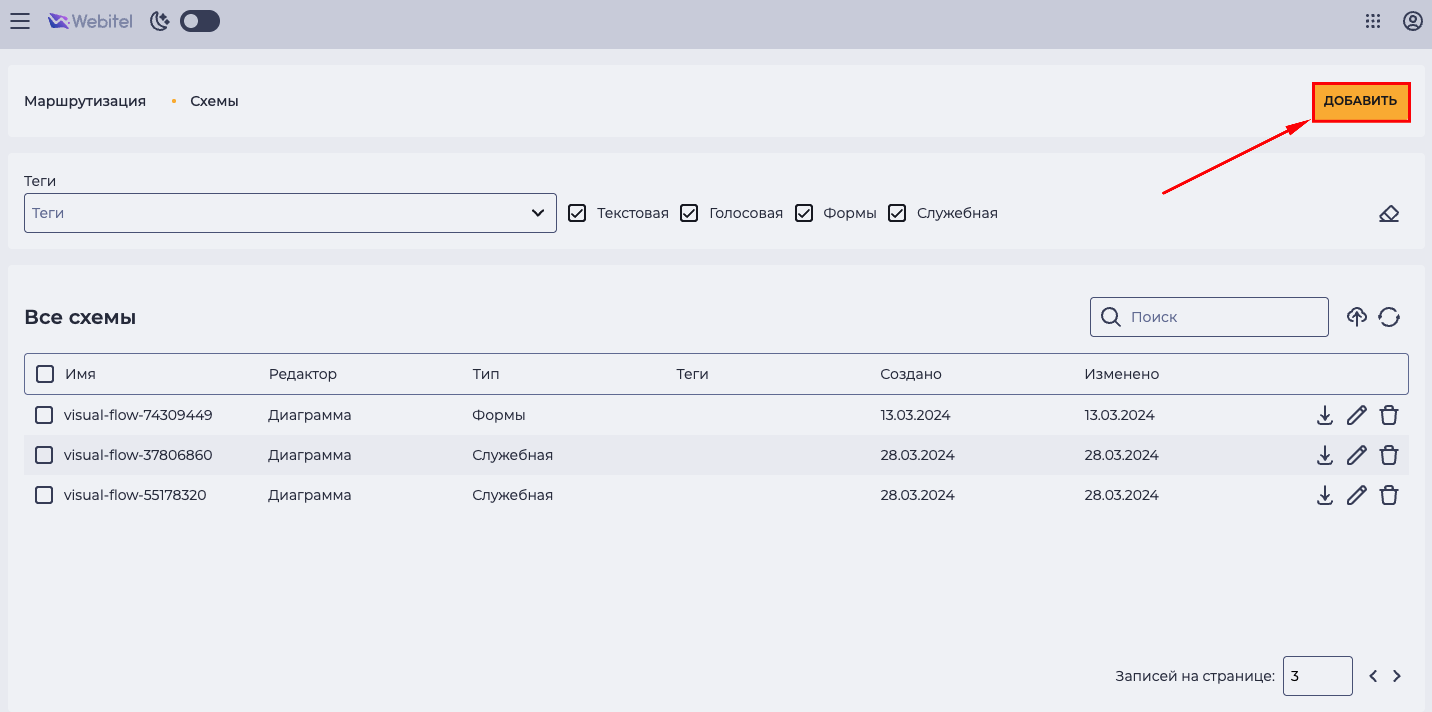Screen dimensions: 1432x712
Task: Click the Маршрутизация breadcrumb
Action: pos(85,101)
